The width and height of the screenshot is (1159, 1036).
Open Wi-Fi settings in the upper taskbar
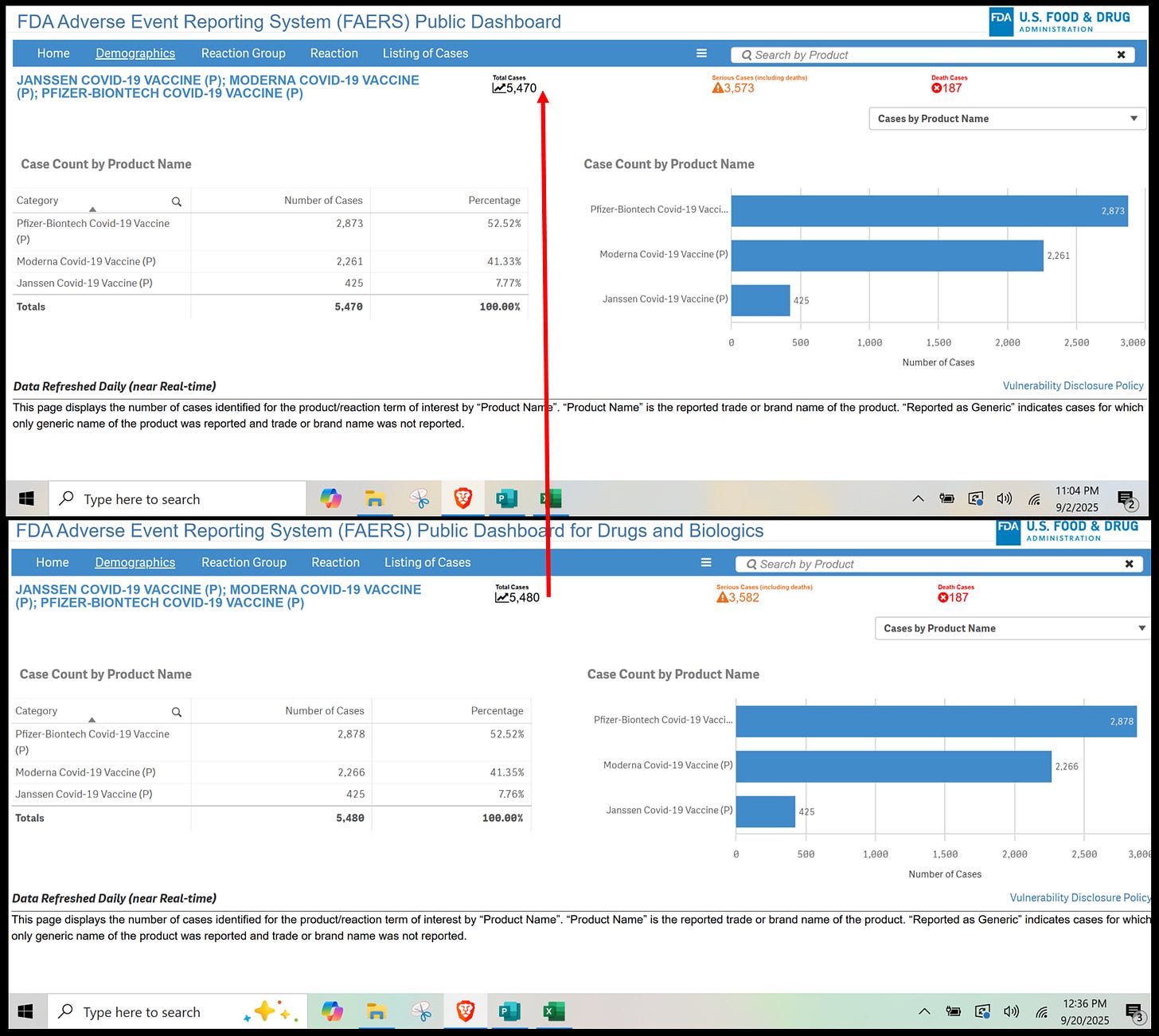(x=1034, y=499)
